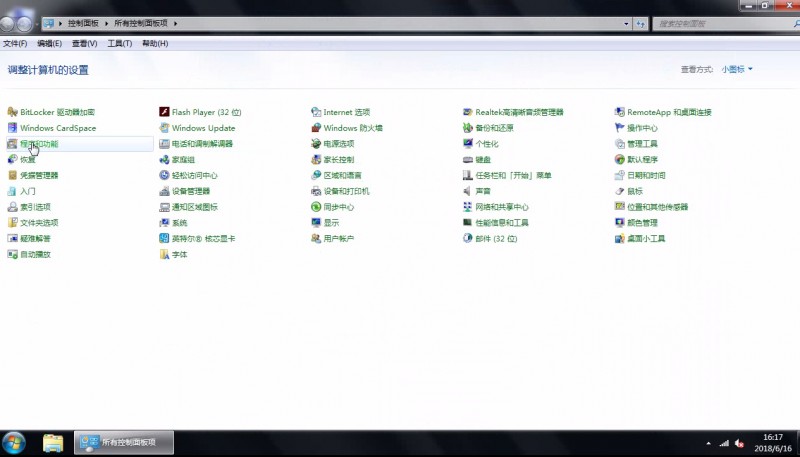Click the 轻松访问中心 link
The width and height of the screenshot is (800, 457).
194,175
